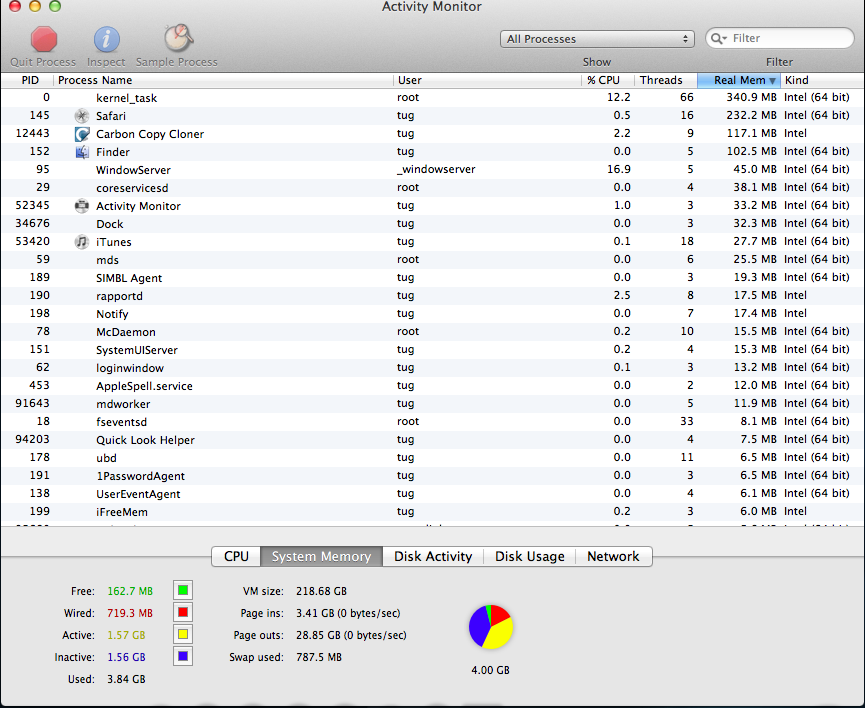The width and height of the screenshot is (865, 708).
Task: Click PID 12443 in the list
Action: [x=33, y=133]
